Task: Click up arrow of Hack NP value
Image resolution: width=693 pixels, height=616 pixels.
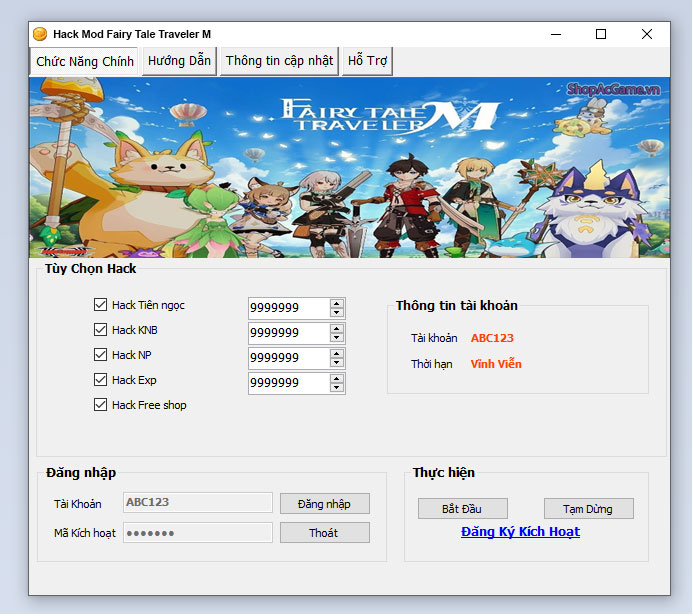Action: (337, 354)
